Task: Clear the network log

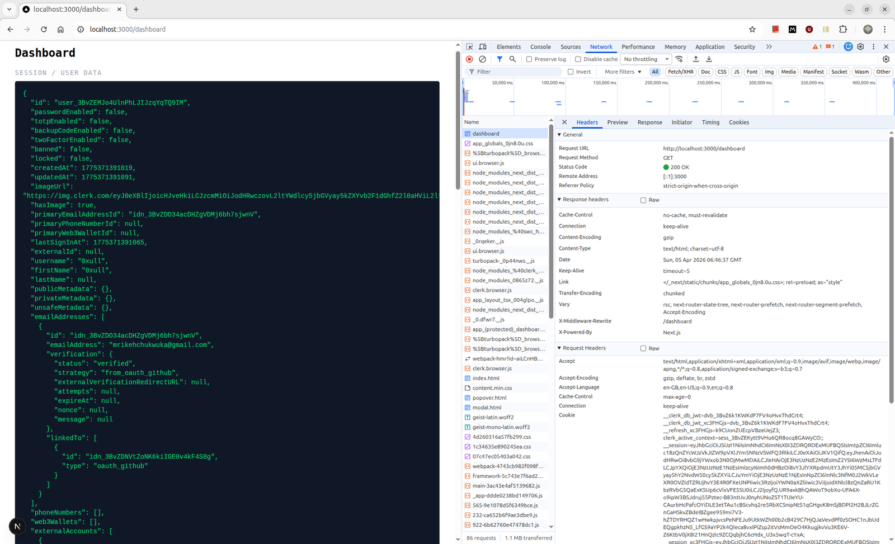Action: (482, 59)
